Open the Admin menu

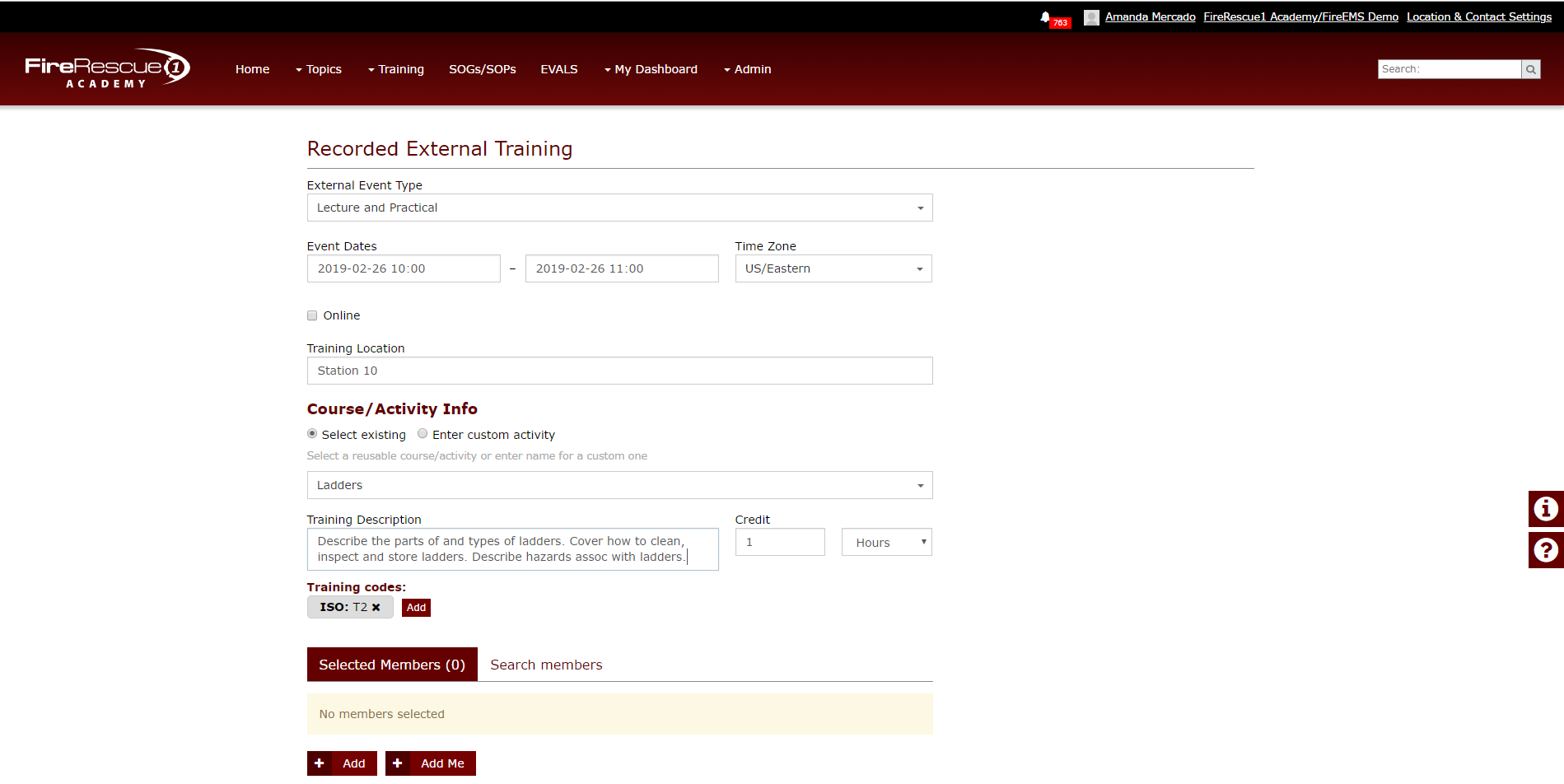coord(748,69)
